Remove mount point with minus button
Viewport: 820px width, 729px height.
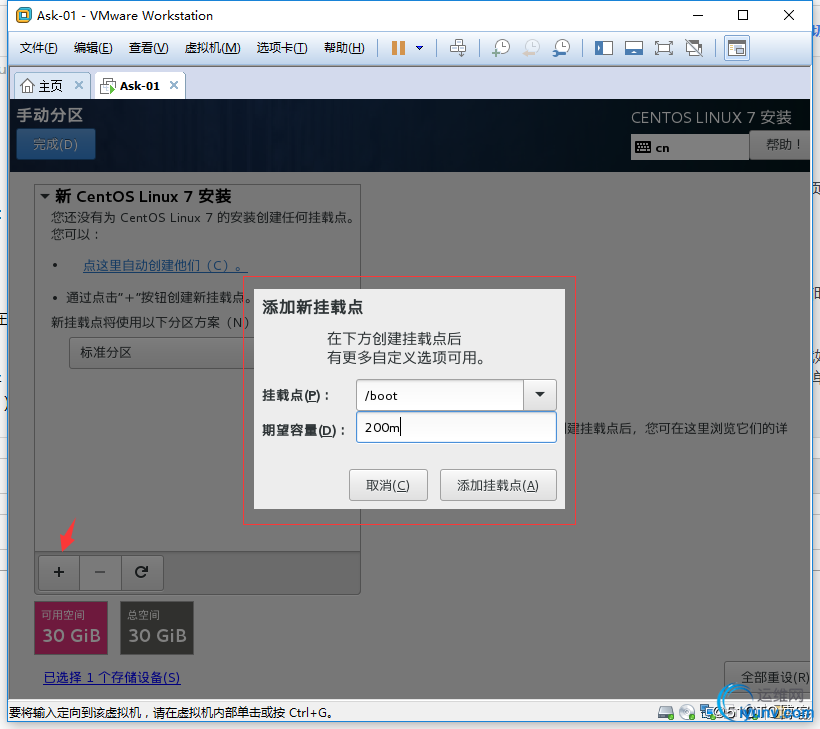100,572
